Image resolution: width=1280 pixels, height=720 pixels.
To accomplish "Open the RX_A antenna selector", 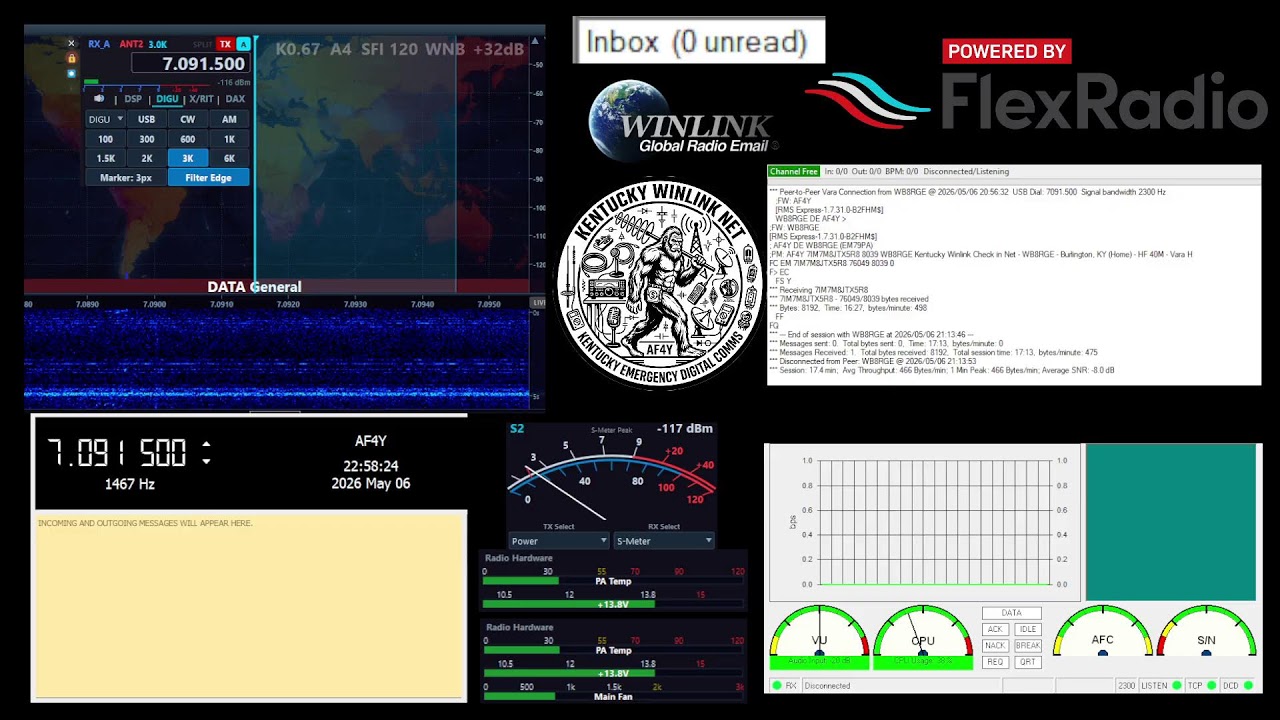I will click(x=99, y=44).
